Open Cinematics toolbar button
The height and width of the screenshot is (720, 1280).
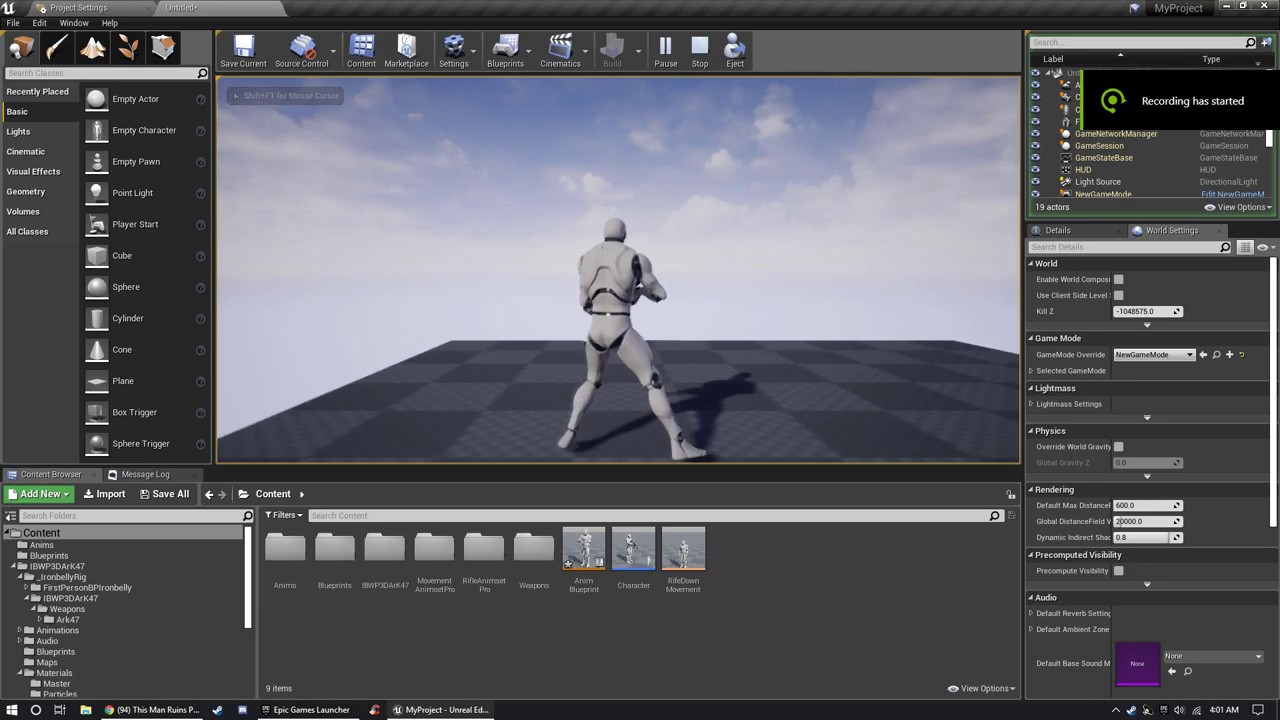560,51
